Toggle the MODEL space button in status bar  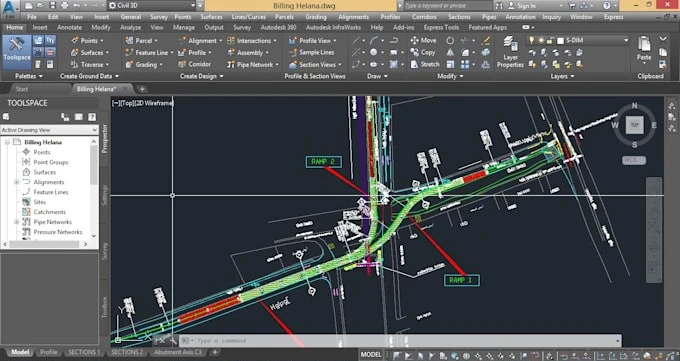pos(371,354)
